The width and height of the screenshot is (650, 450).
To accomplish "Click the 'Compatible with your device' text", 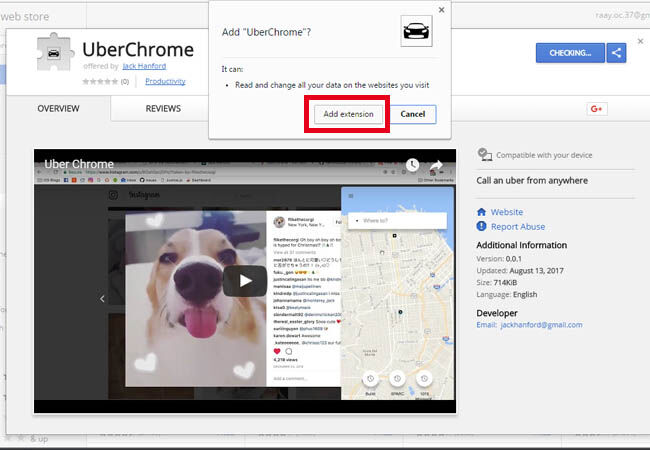I will point(544,155).
